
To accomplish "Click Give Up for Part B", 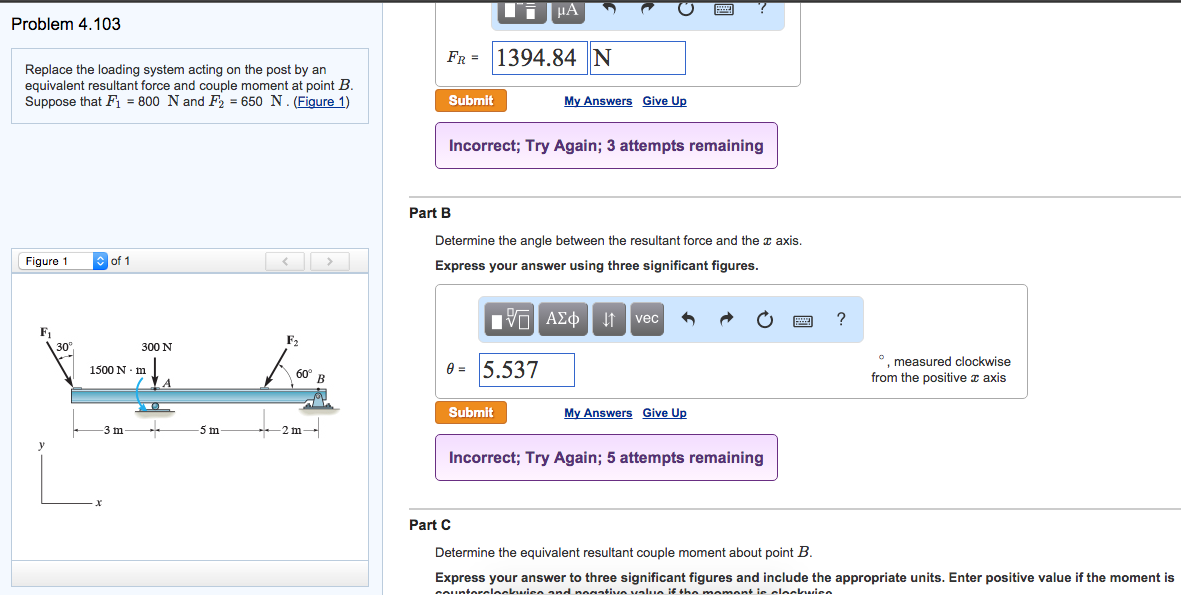I will 664,412.
